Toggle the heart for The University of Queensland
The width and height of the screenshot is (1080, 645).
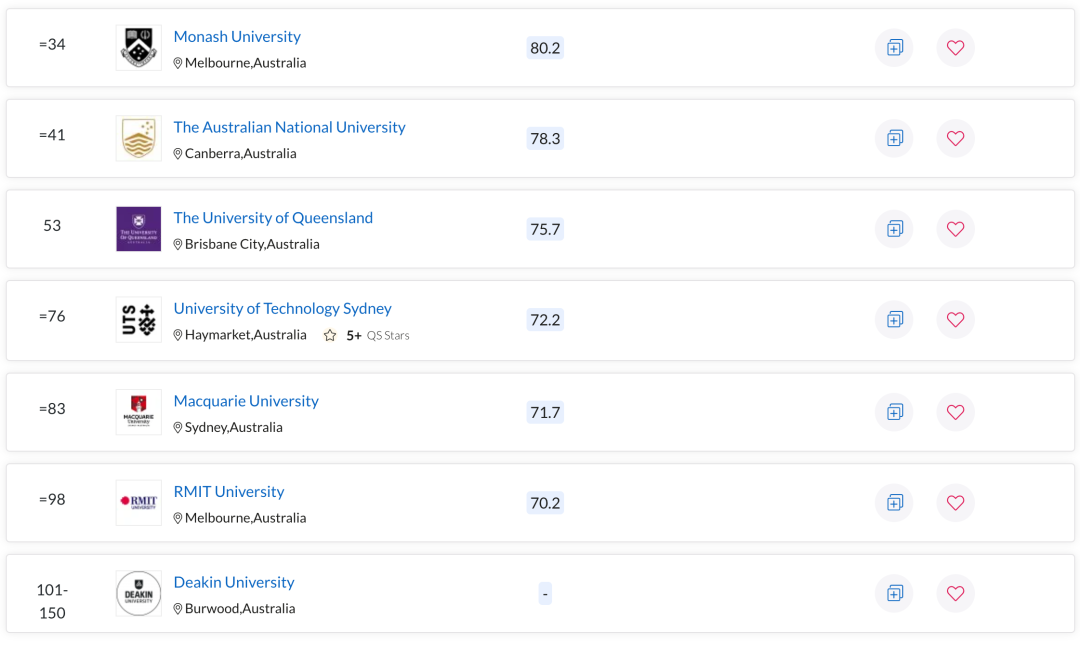[x=955, y=229]
